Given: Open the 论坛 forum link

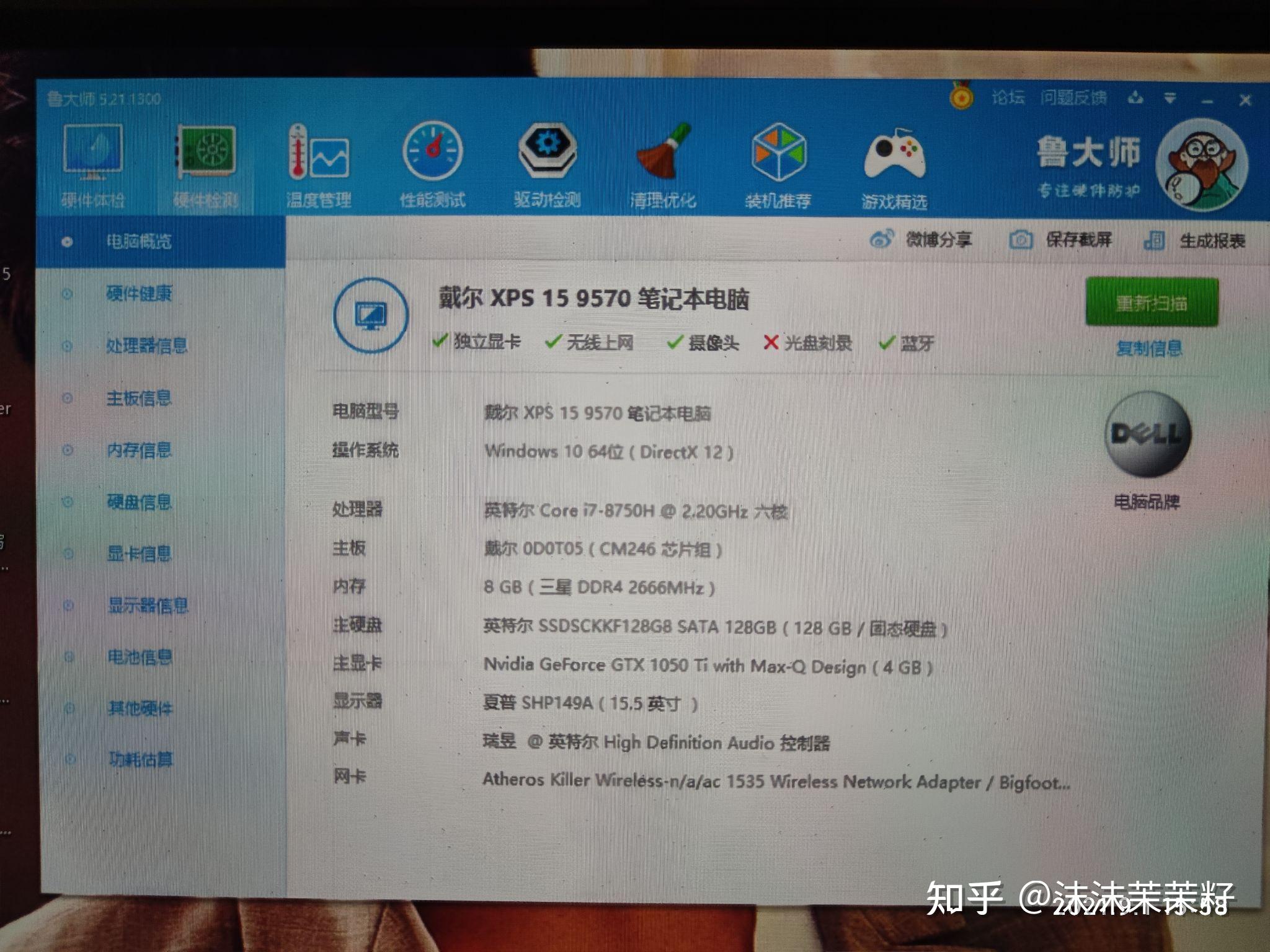Looking at the screenshot, I should (x=1008, y=97).
